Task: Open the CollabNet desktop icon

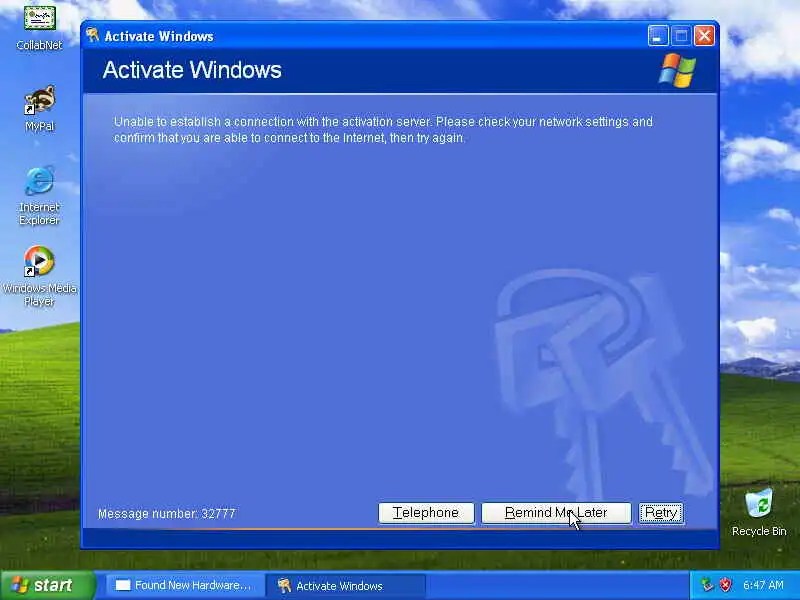Action: point(39,26)
